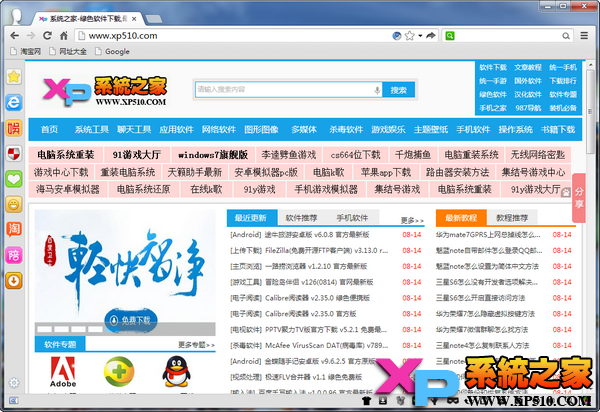This screenshot has height=412, width=600.
Task: Open the Google bookmark
Action: click(x=112, y=51)
